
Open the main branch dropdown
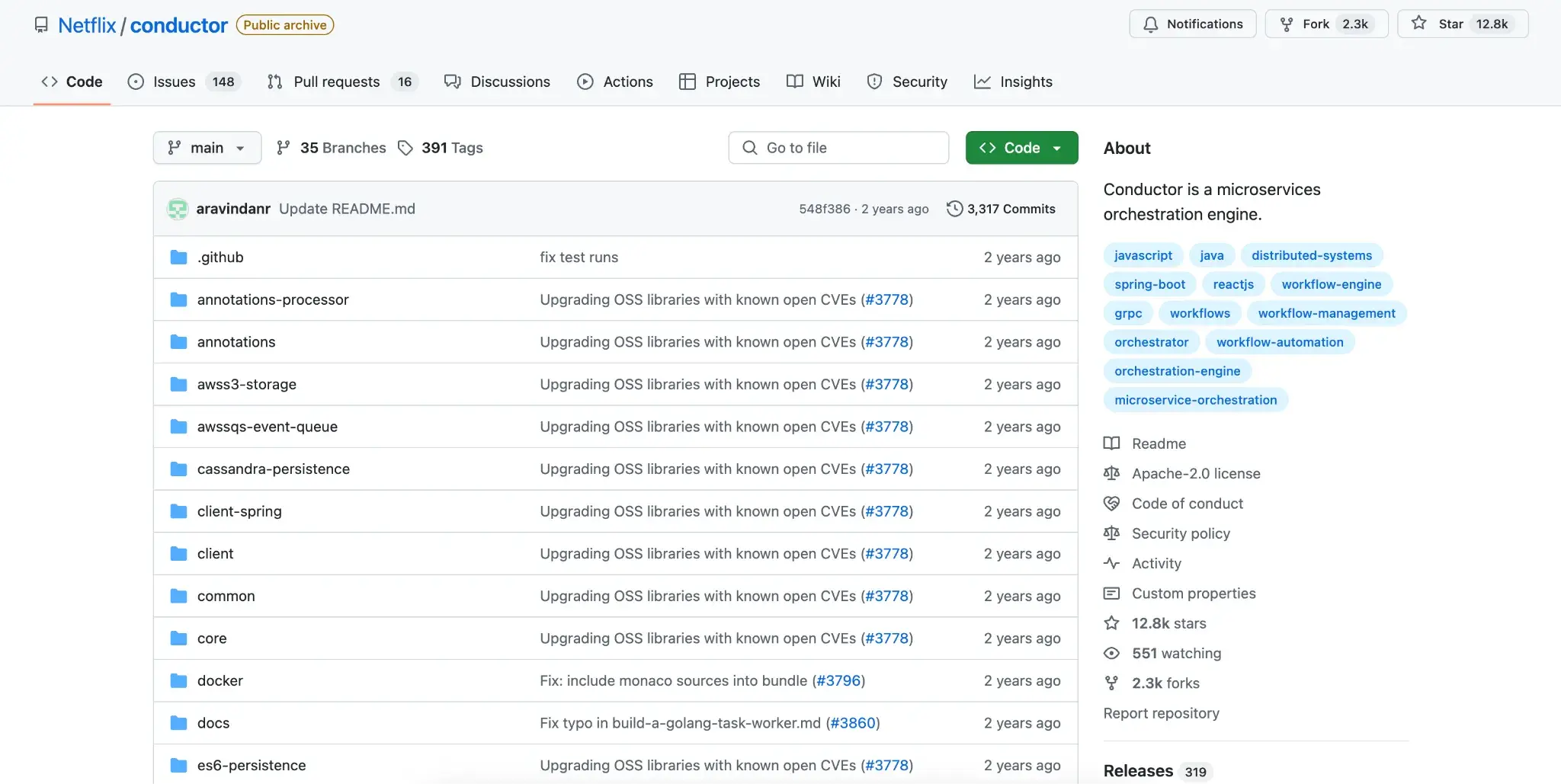coord(207,148)
